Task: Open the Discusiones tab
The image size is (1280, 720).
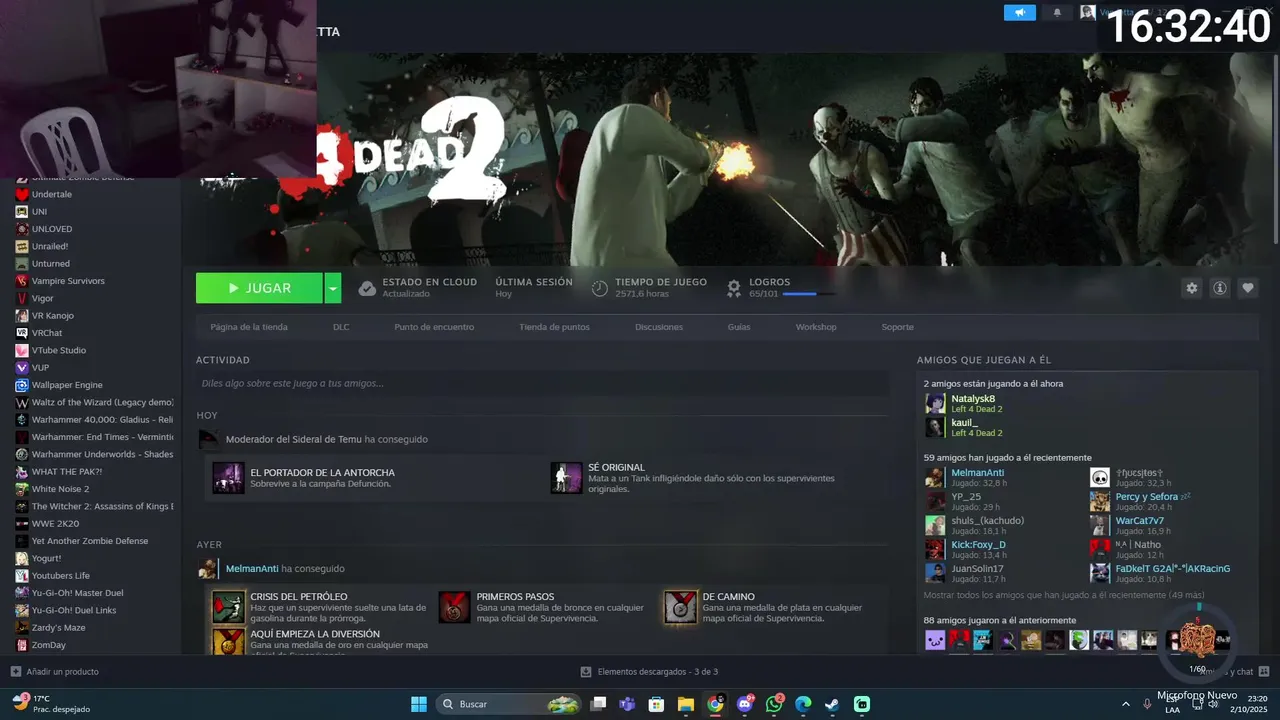Action: coord(659,327)
